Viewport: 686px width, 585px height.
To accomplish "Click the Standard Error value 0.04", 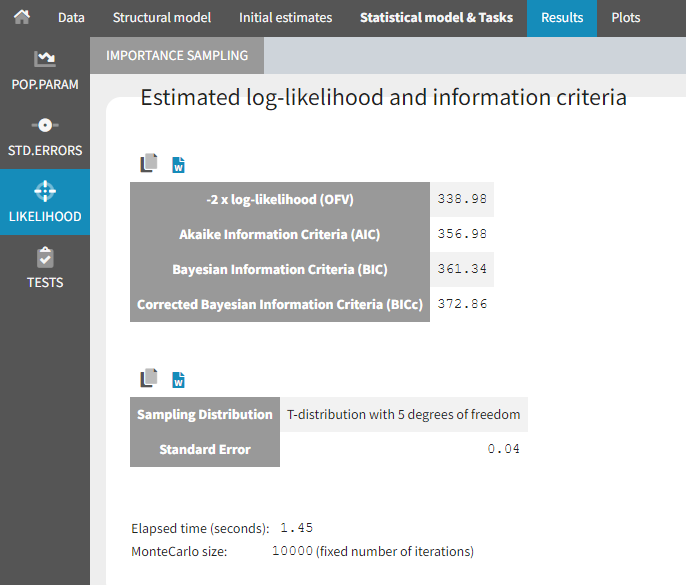I will (504, 449).
